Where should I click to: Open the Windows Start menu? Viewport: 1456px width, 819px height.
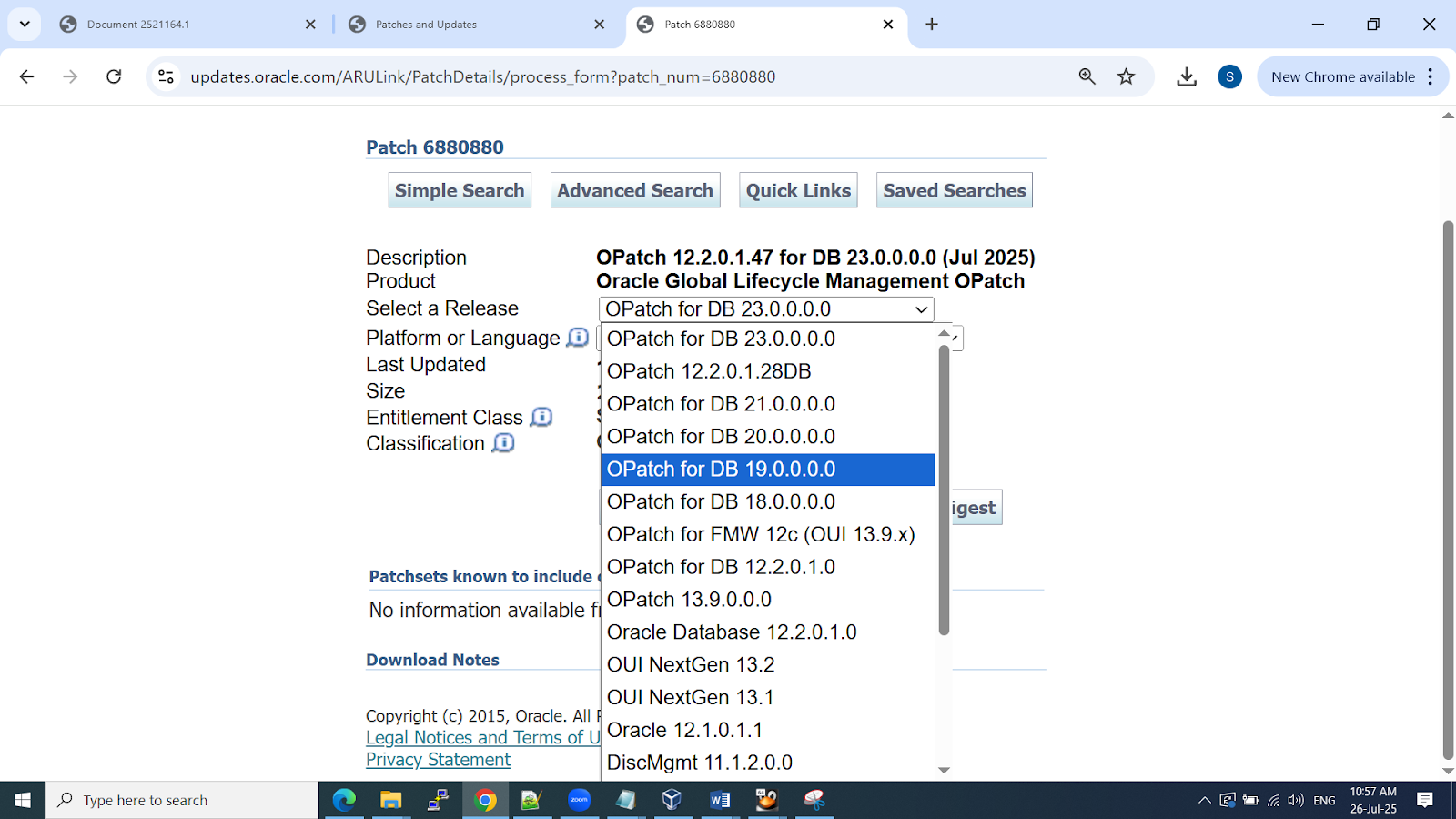23,800
